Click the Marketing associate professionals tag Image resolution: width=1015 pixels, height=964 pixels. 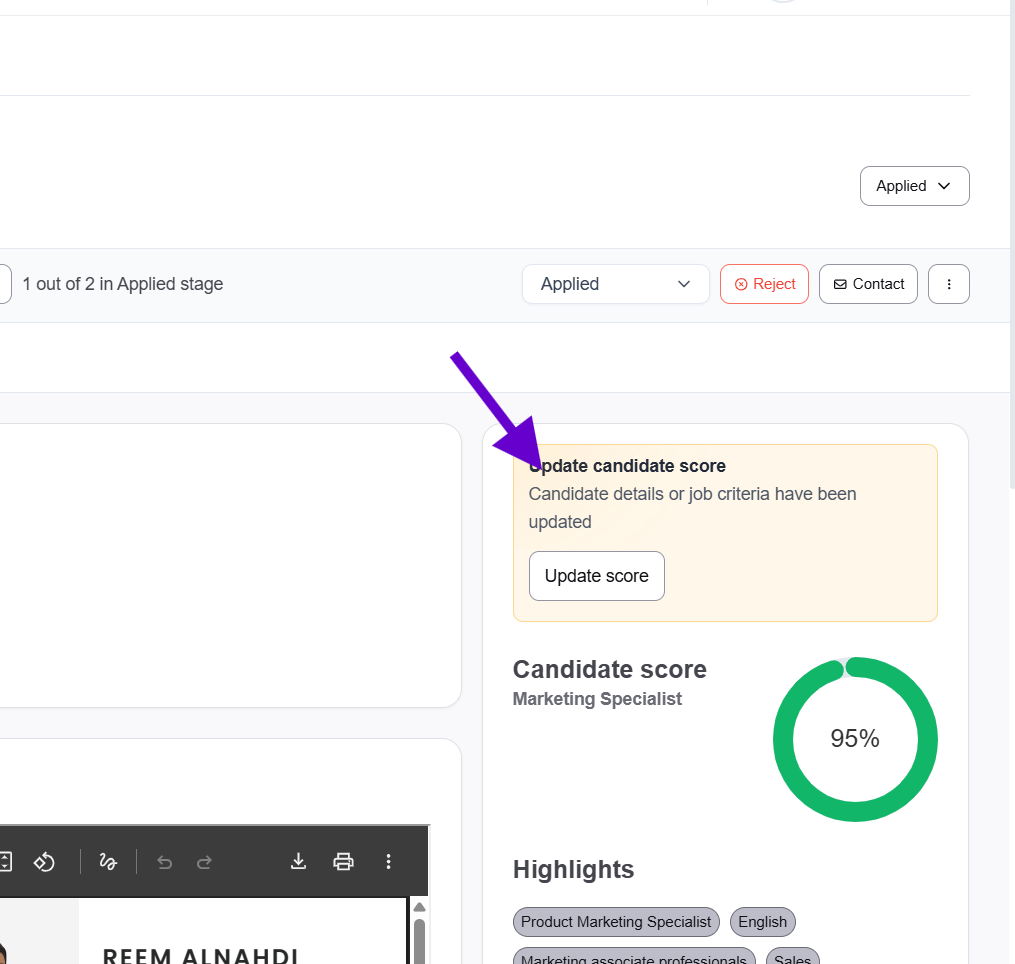coord(634,958)
